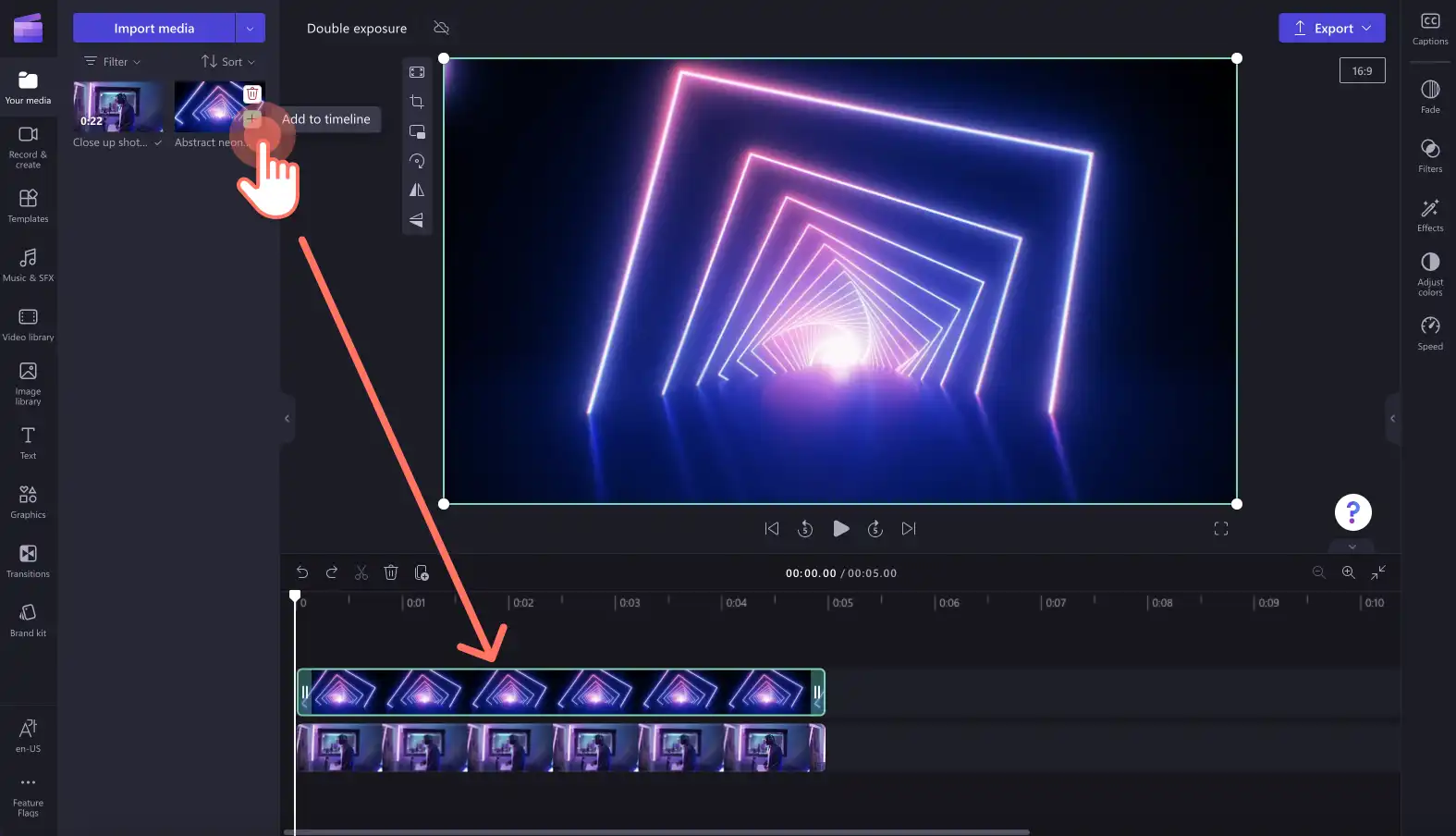1456x836 pixels.
Task: Change the 16:9 aspect ratio
Action: click(1363, 71)
